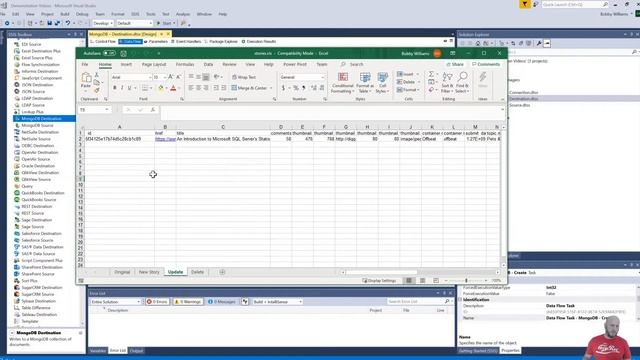640x360 pixels.
Task: Click the Insert Function fx icon
Action: click(153, 110)
